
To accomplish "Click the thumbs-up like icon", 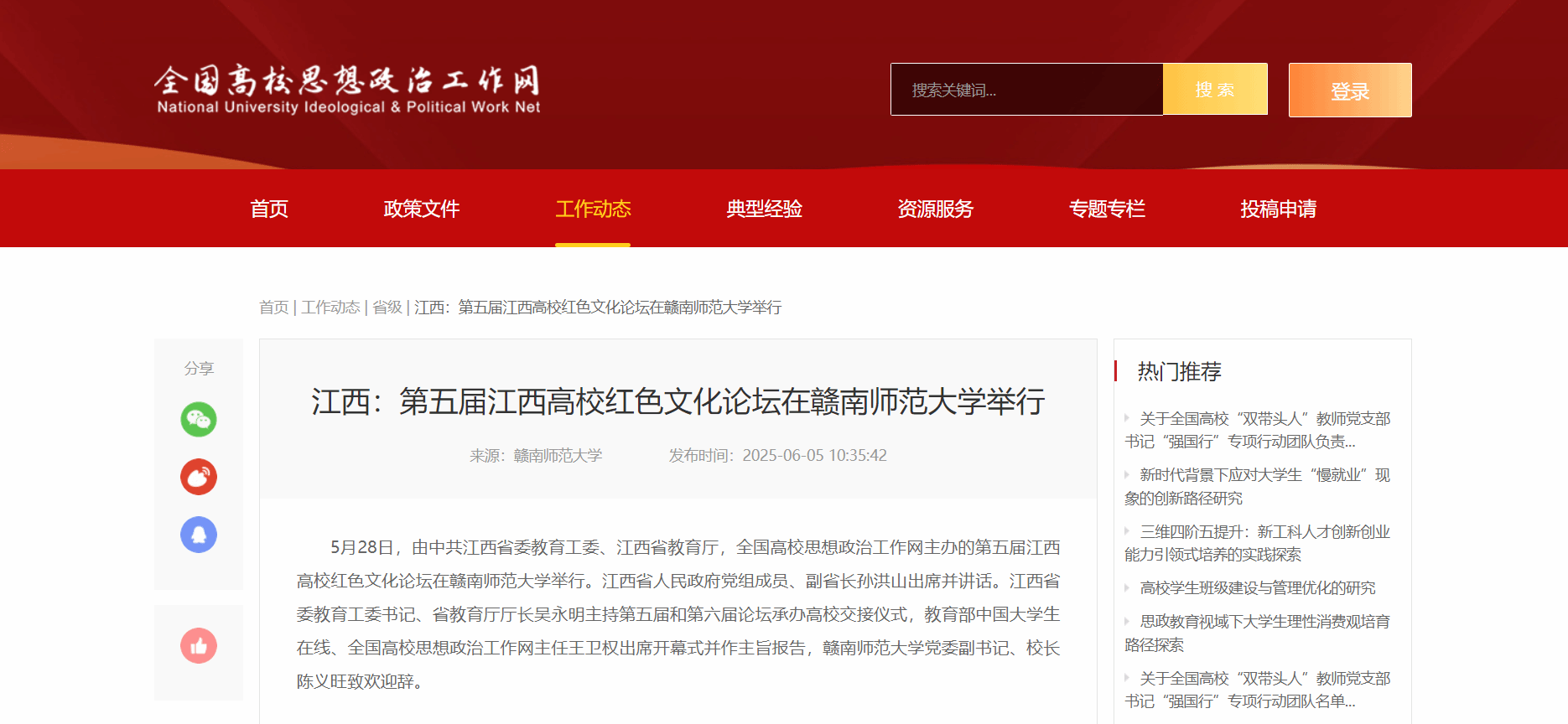I will [199, 646].
